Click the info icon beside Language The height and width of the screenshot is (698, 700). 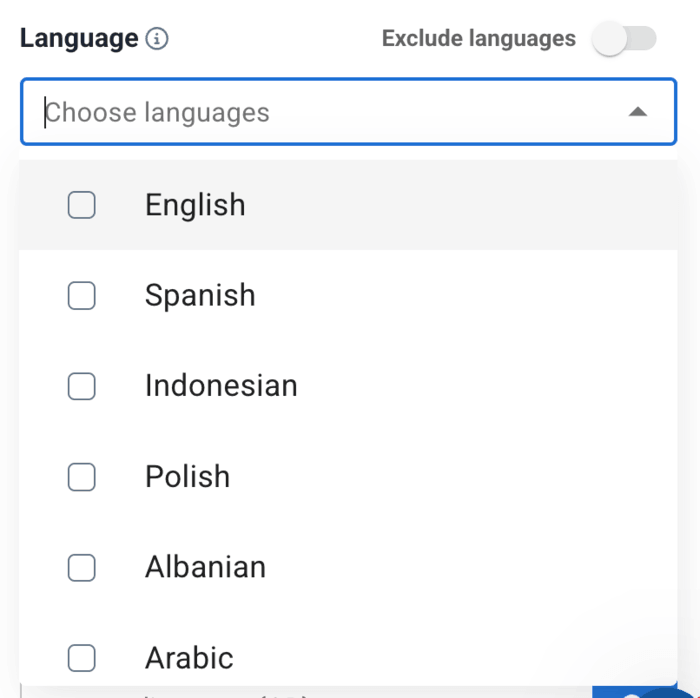(x=157, y=39)
